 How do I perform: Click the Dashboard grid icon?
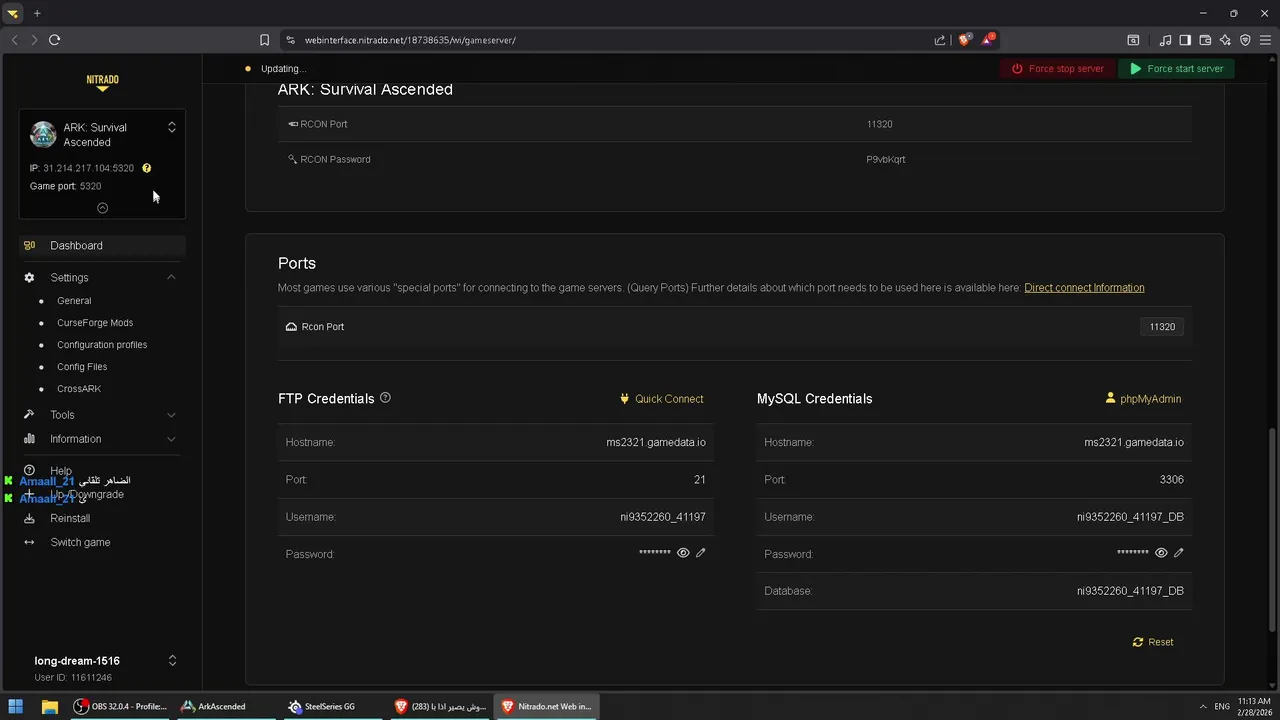29,245
